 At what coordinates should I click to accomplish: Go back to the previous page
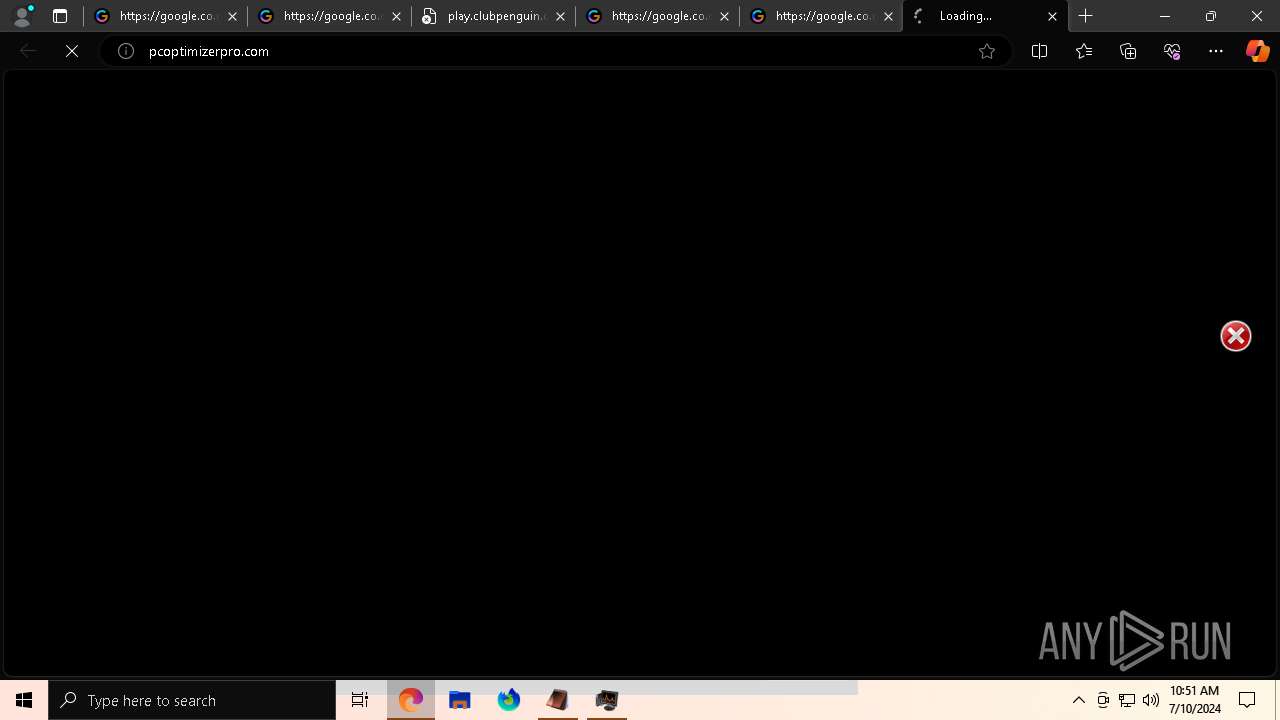point(28,51)
